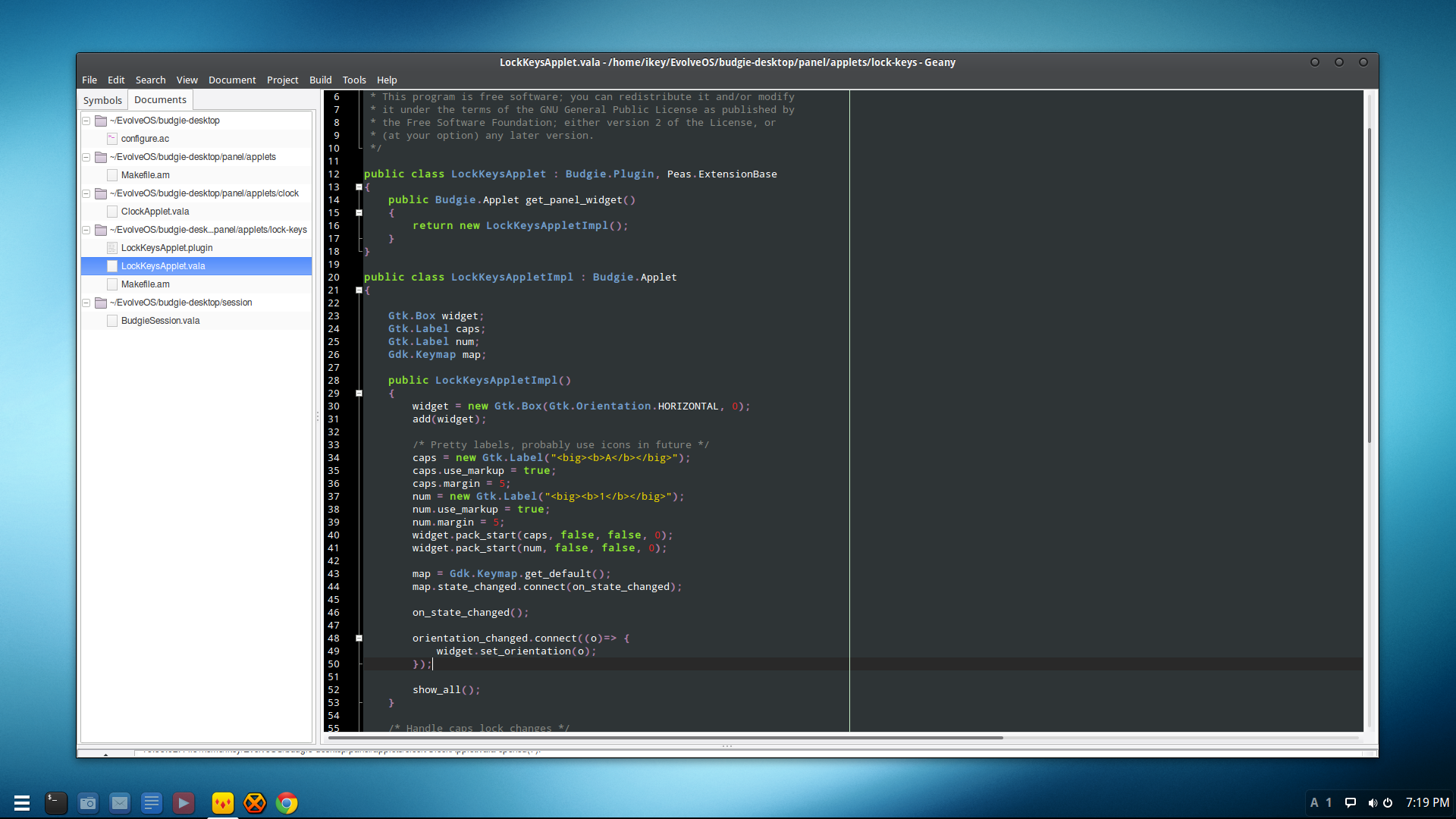The height and width of the screenshot is (819, 1456).
Task: Open the File menu
Action: tap(89, 80)
